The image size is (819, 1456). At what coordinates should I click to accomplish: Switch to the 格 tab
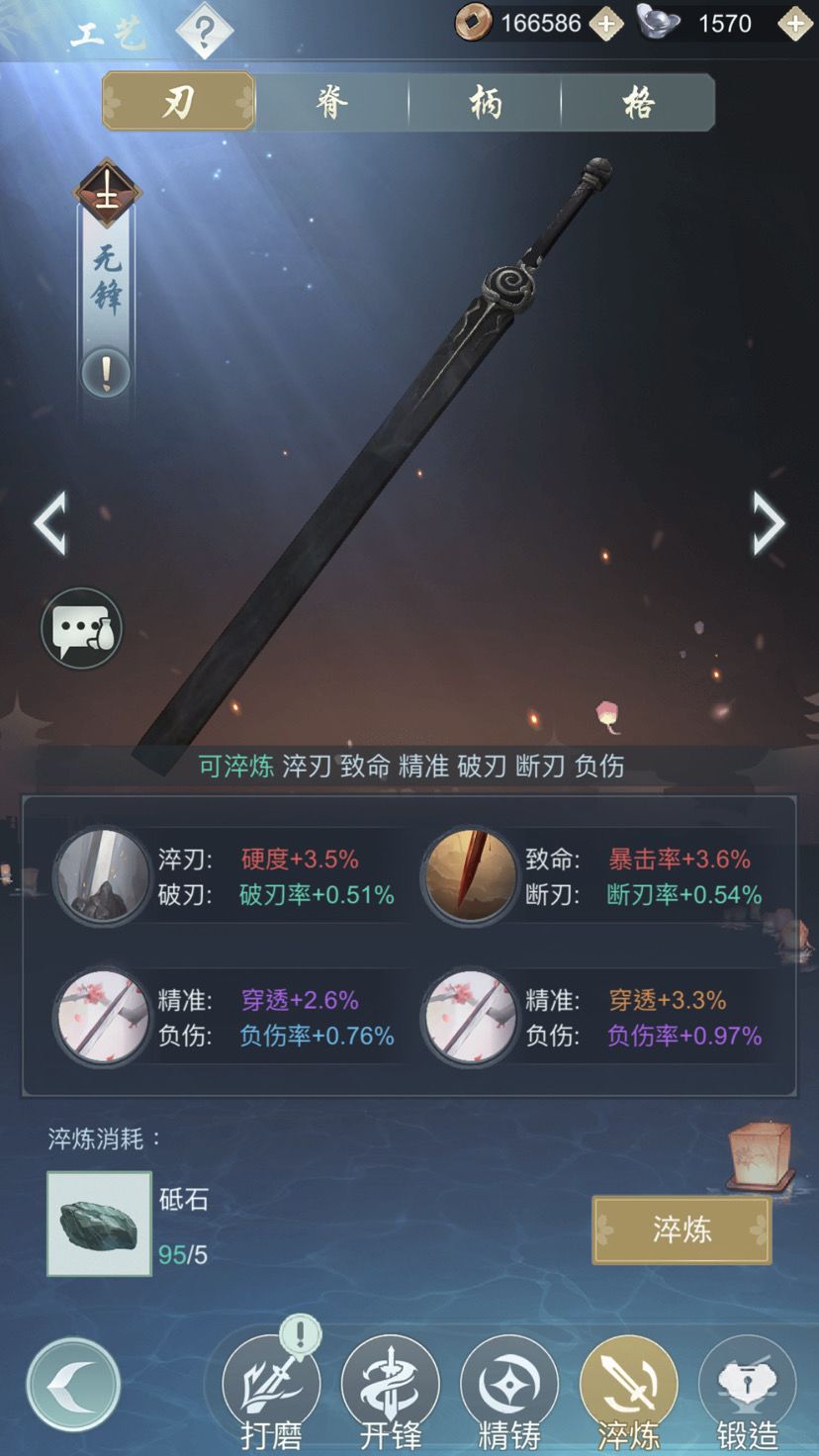pyautogui.click(x=638, y=102)
